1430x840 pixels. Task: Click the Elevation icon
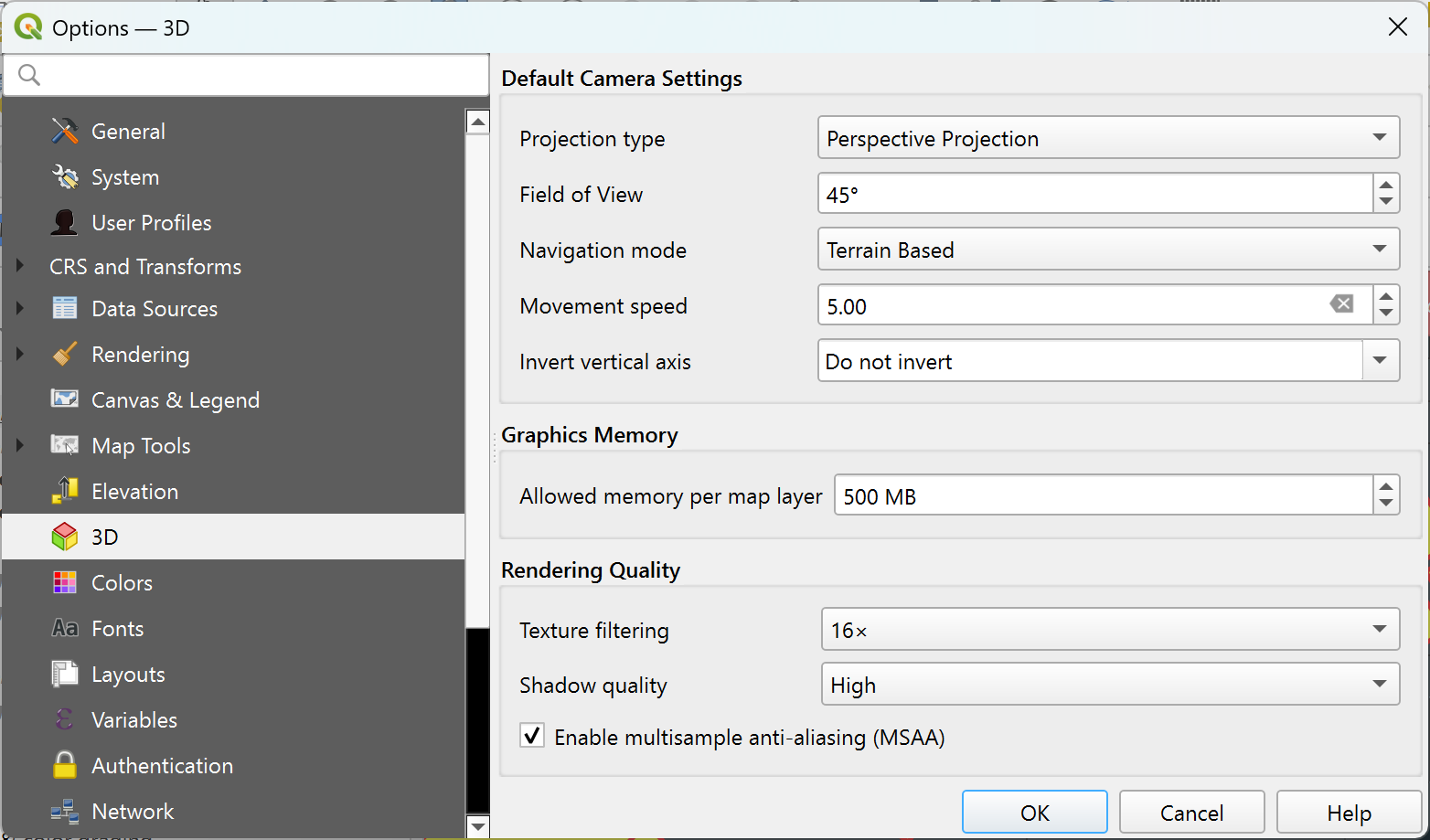pos(65,491)
